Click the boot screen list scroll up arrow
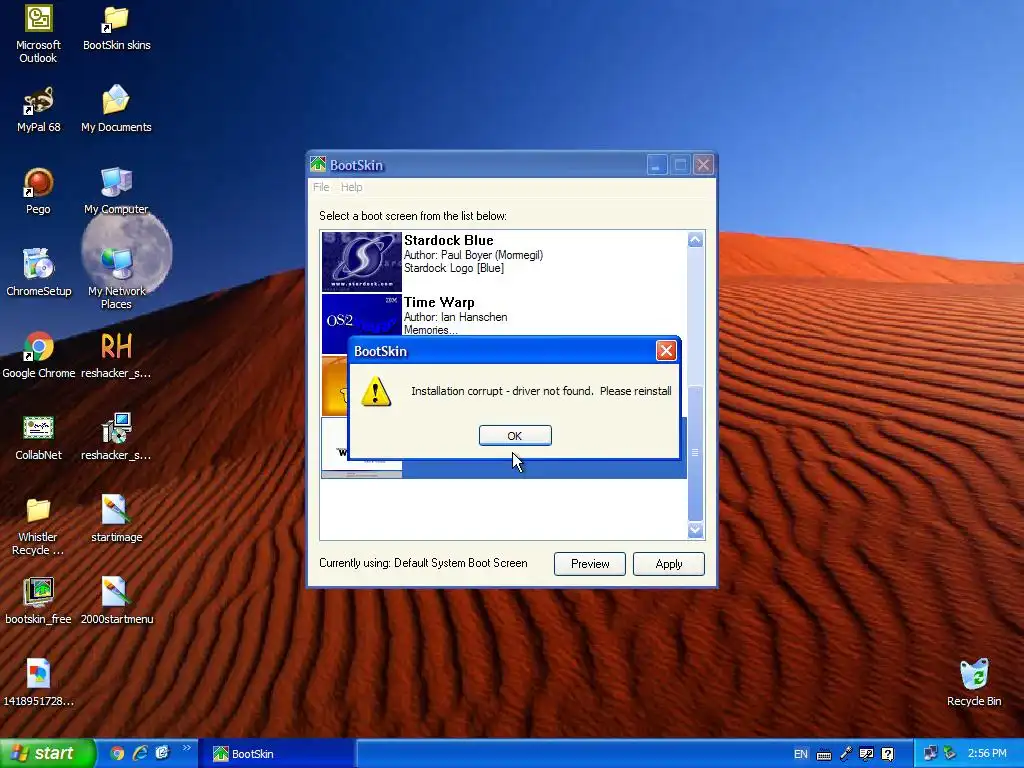 click(696, 240)
